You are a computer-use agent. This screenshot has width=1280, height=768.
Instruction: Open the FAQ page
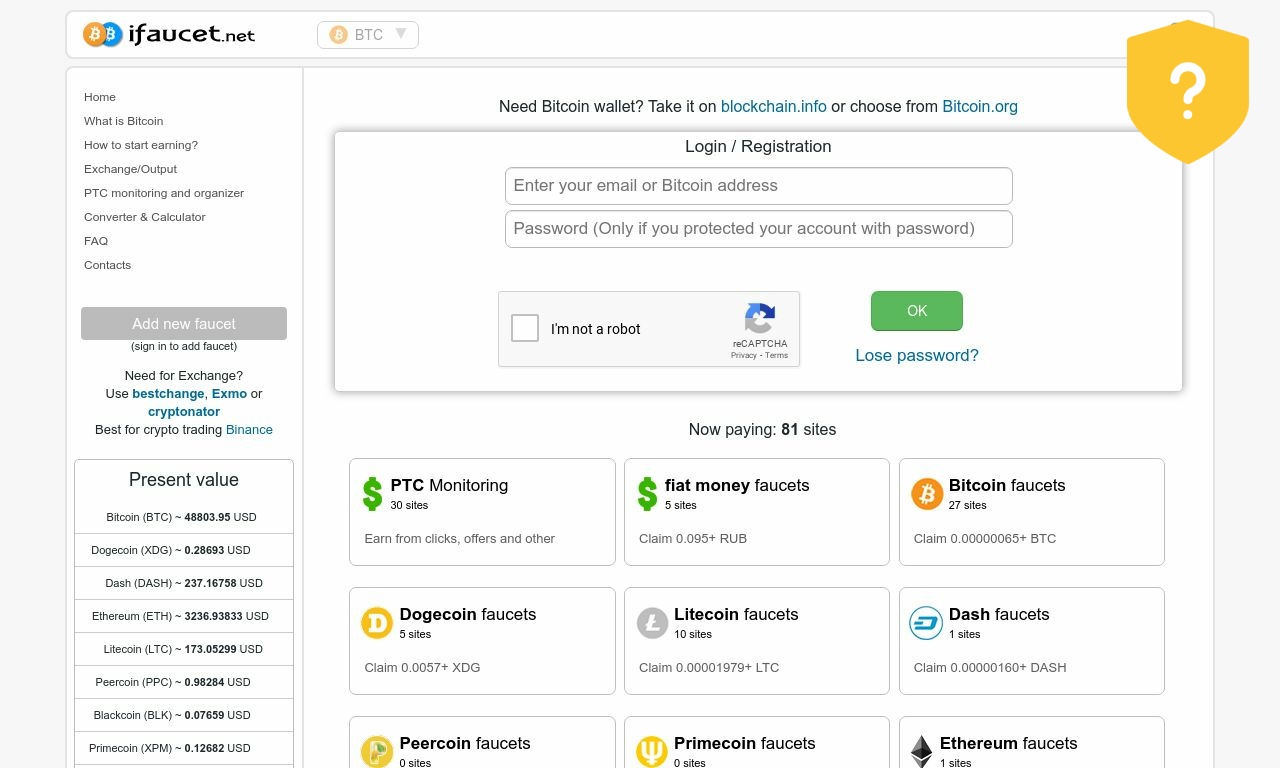(96, 241)
